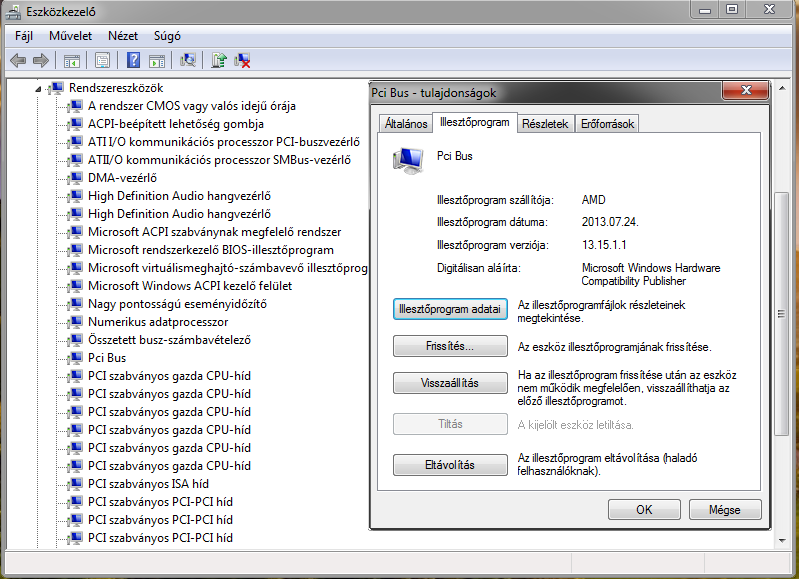The image size is (799, 579).
Task: Click the Visszaállítás button
Action: [x=450, y=383]
